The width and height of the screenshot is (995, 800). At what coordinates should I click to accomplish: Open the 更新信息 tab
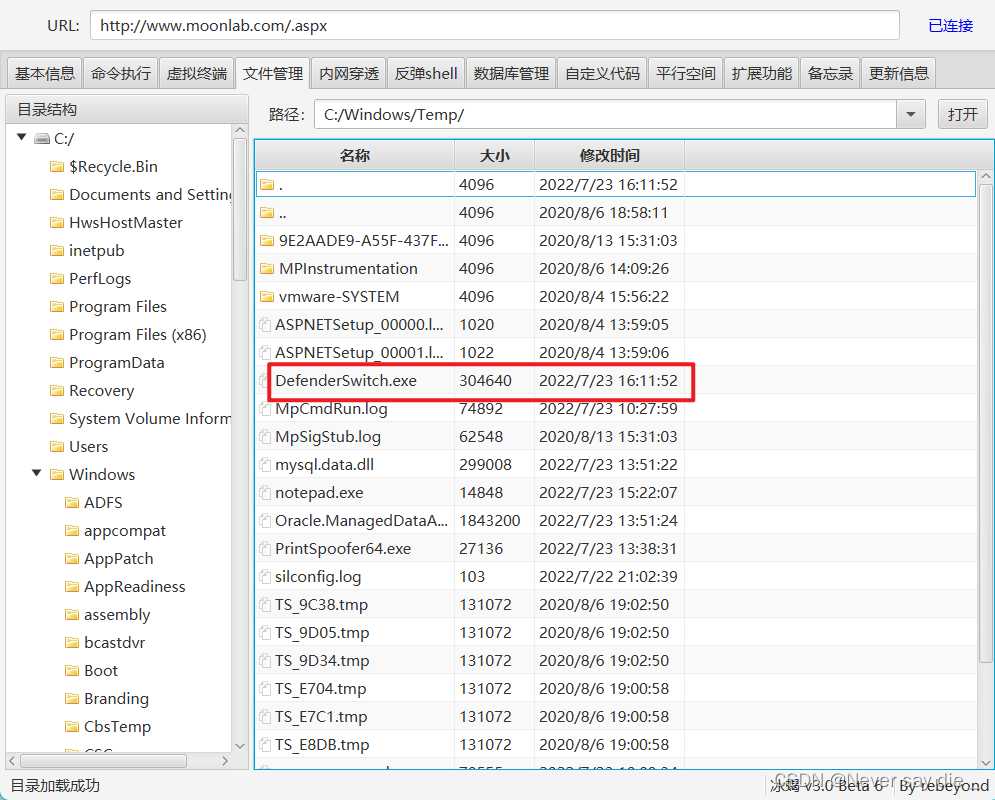(x=899, y=74)
